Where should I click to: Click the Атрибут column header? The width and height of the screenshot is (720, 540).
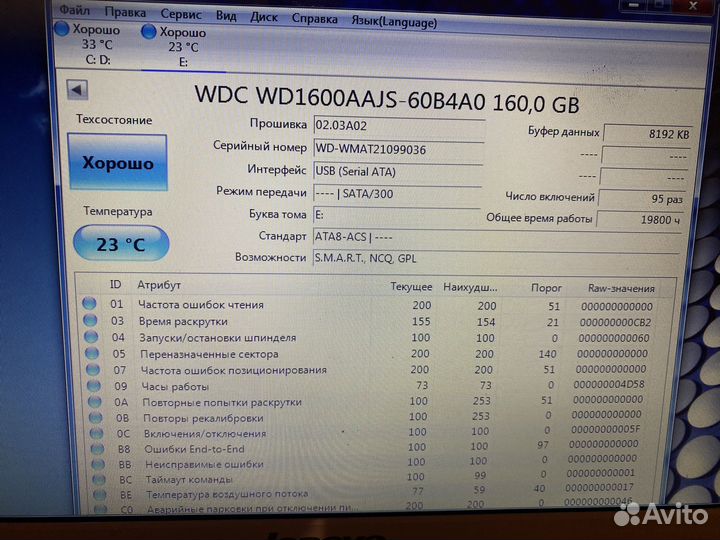159,285
